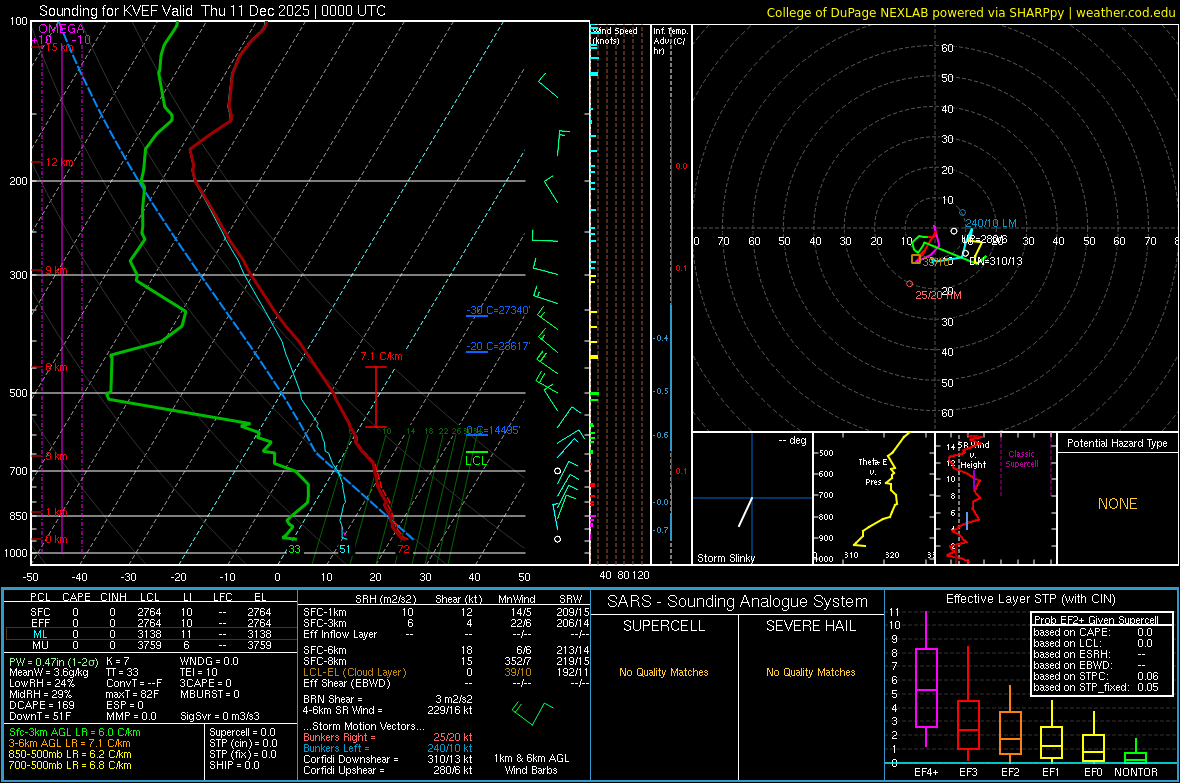This screenshot has width=1180, height=783.
Task: Select the '7.1 C/km' lapse rate label
Action: click(382, 356)
